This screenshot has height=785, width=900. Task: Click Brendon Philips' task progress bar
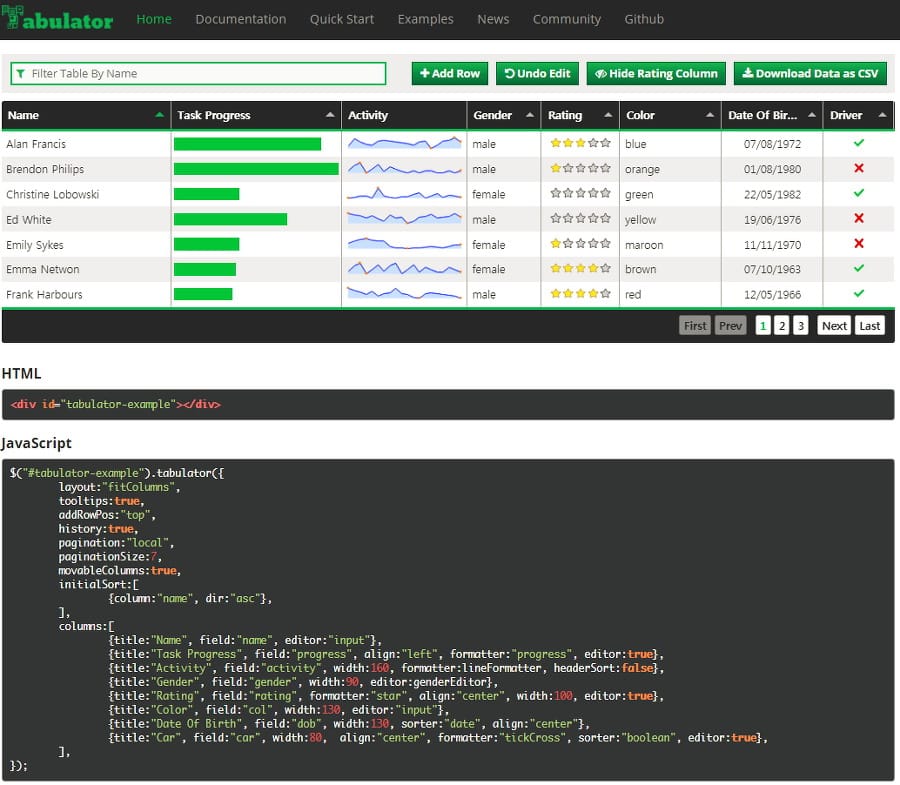click(x=256, y=169)
